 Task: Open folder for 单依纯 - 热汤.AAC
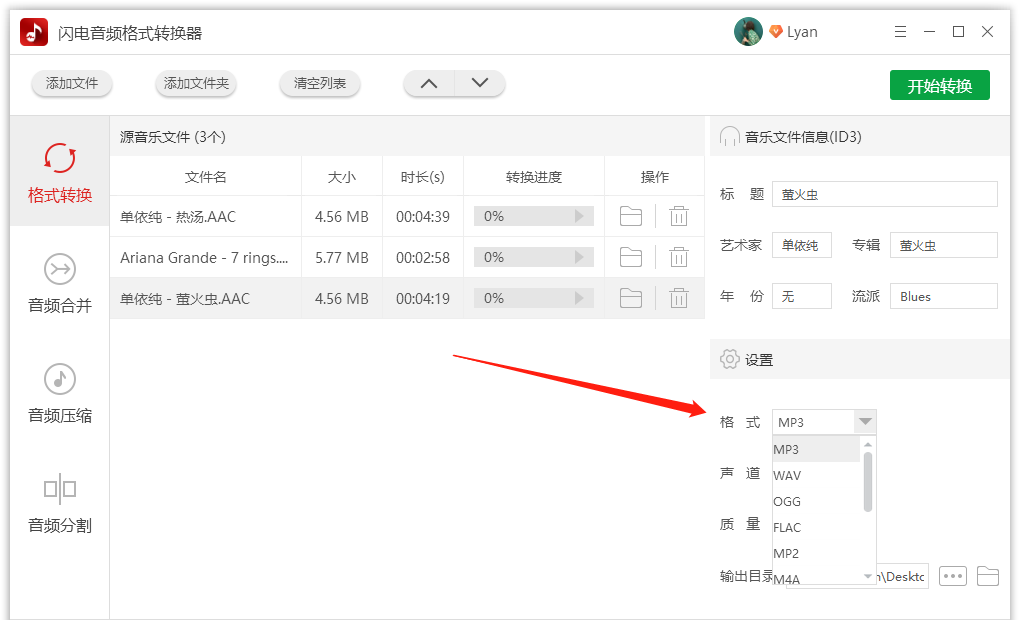(x=631, y=215)
